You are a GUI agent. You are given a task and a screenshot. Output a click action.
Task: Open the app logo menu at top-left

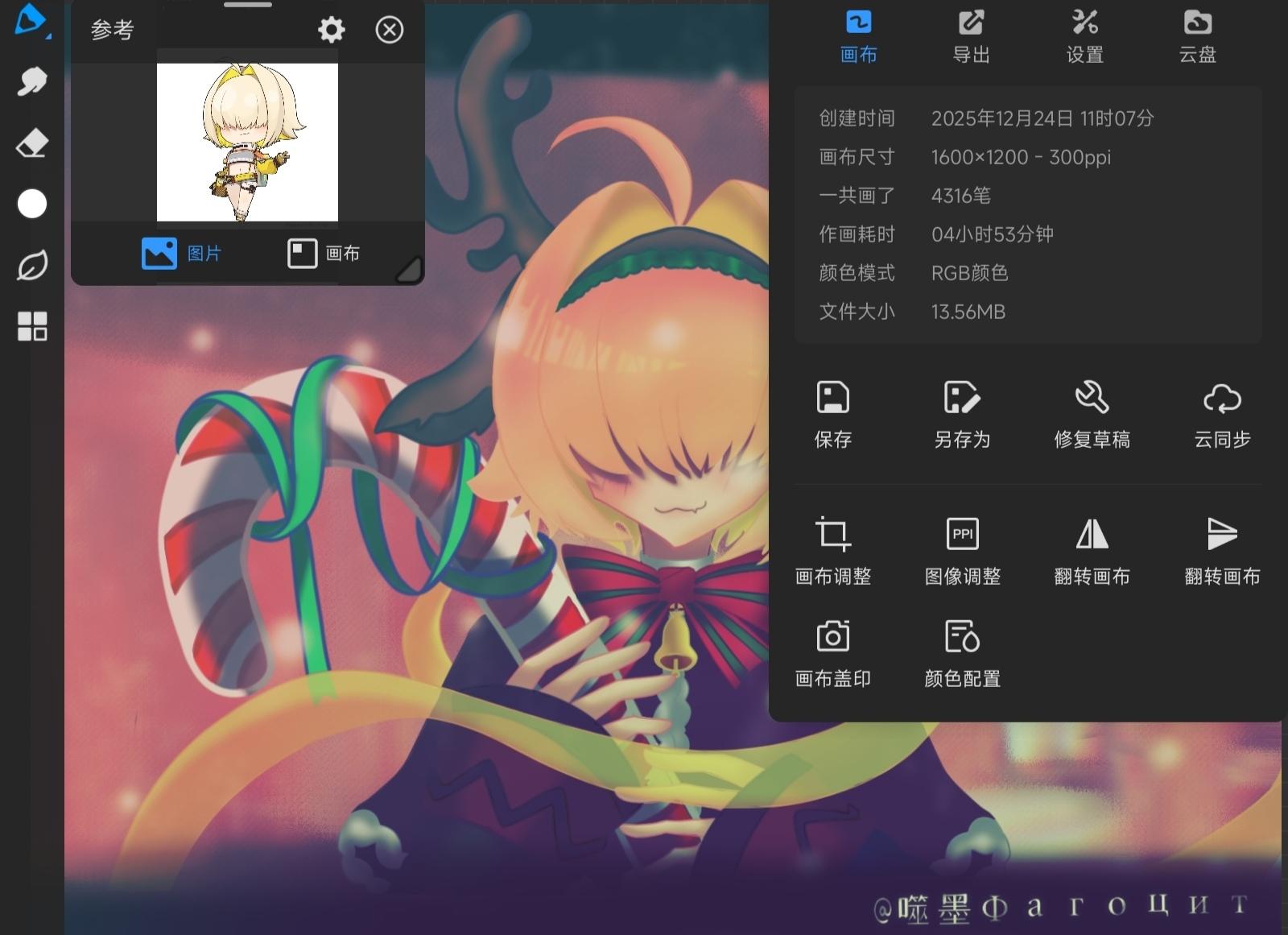point(31,21)
